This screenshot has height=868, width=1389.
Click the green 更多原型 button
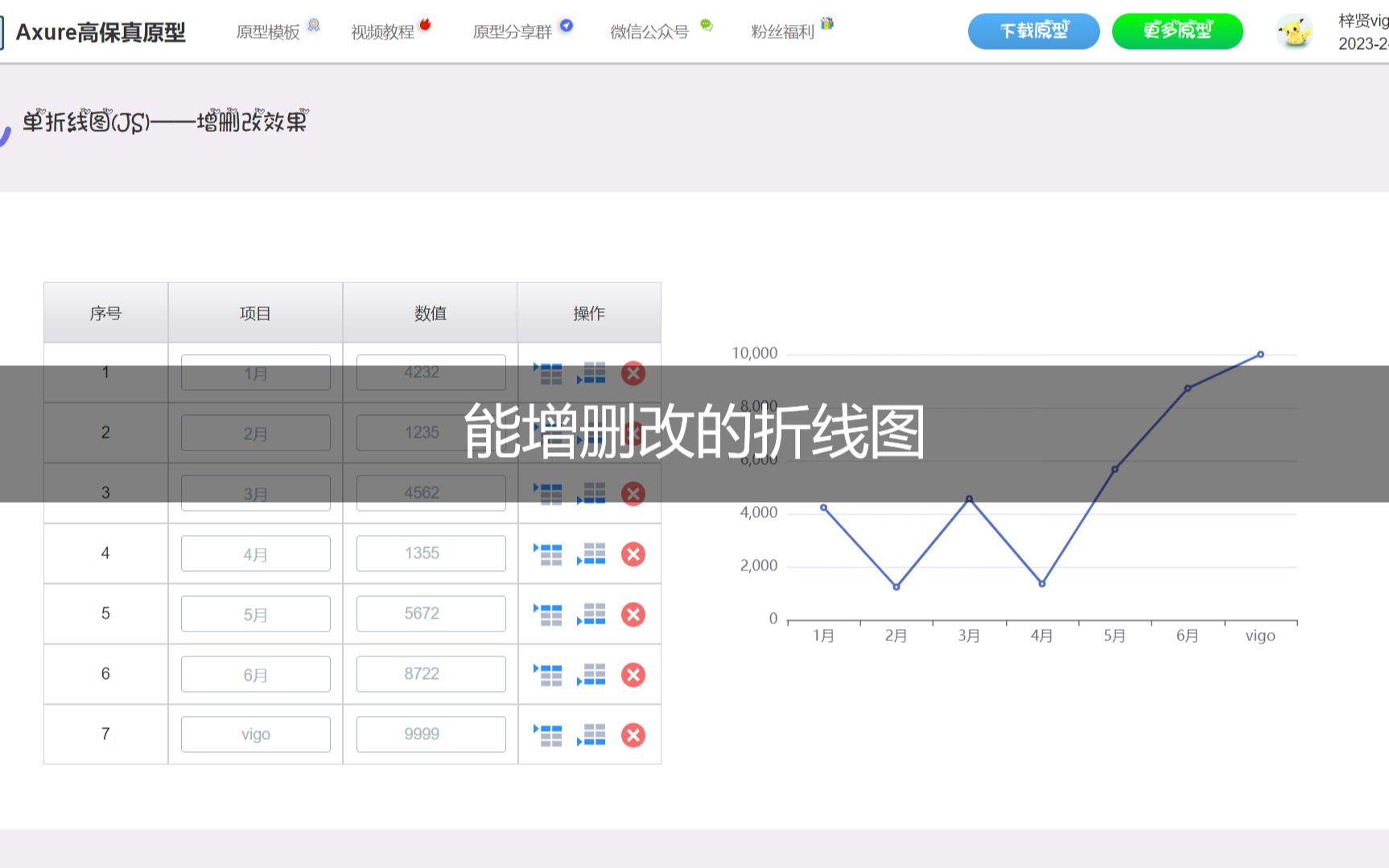coord(1177,31)
